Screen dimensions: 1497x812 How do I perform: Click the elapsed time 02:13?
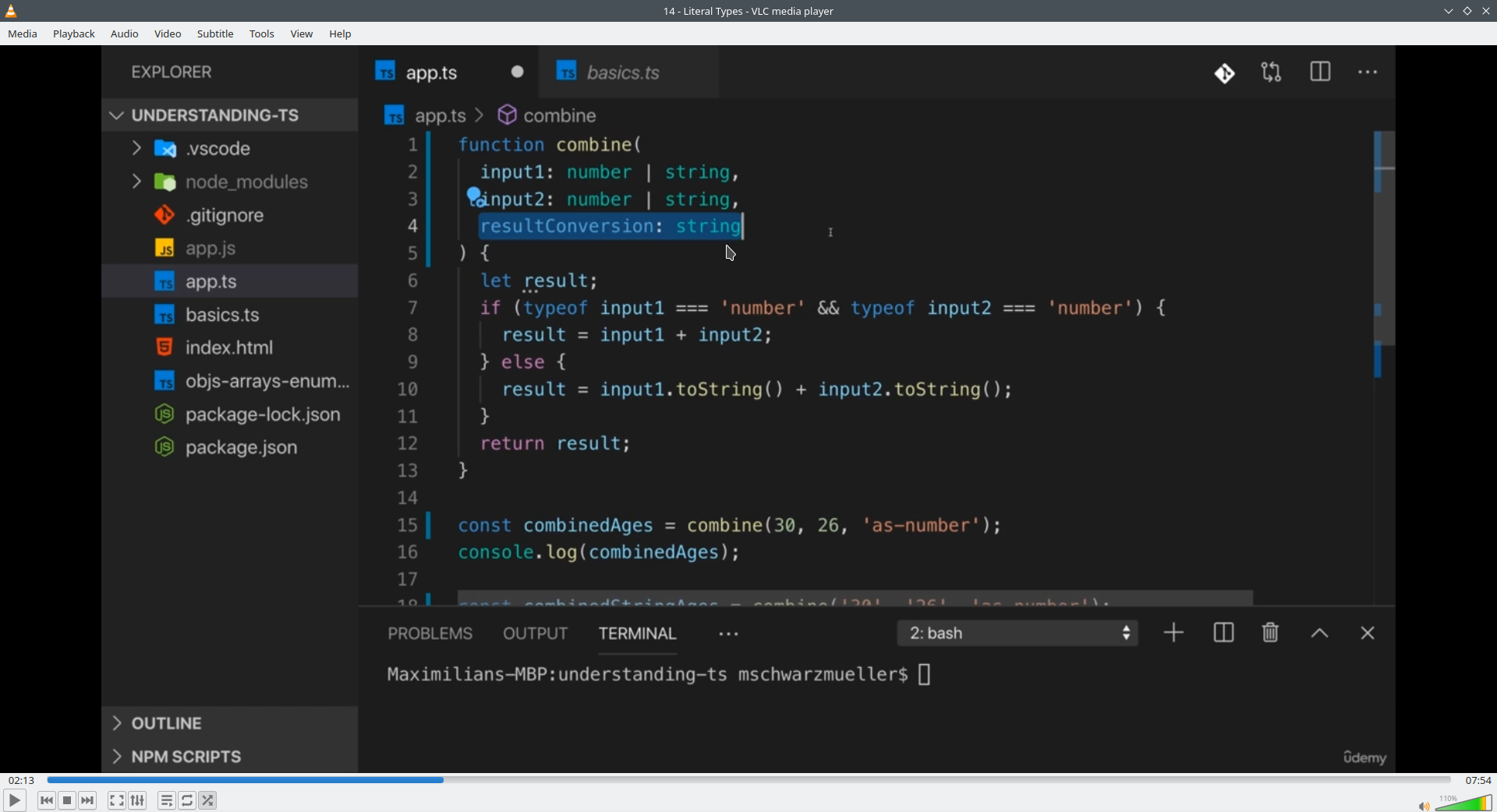coord(21,780)
